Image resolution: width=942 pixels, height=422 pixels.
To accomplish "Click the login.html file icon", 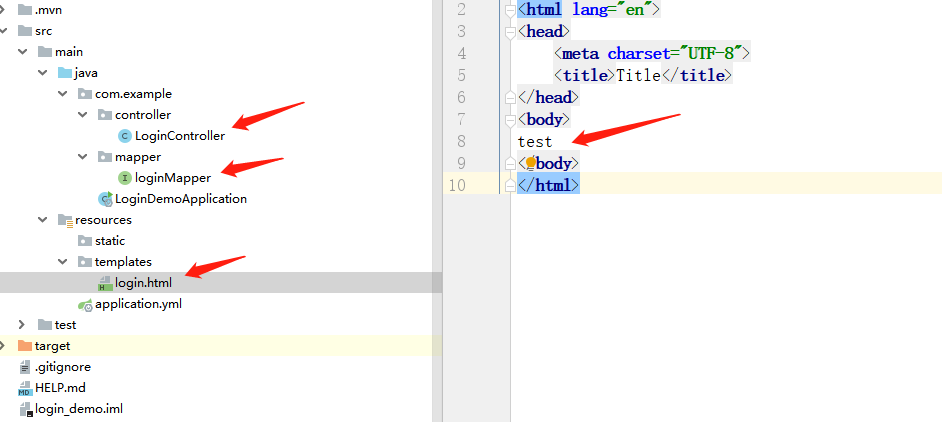I will coord(105,283).
